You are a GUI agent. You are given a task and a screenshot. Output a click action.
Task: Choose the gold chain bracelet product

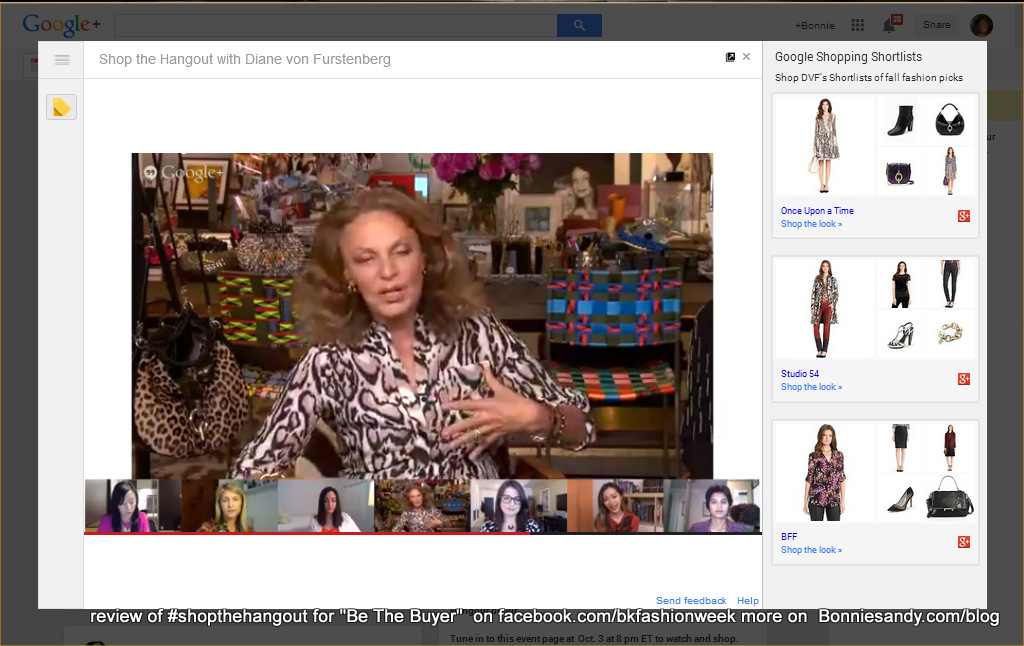click(x=950, y=333)
